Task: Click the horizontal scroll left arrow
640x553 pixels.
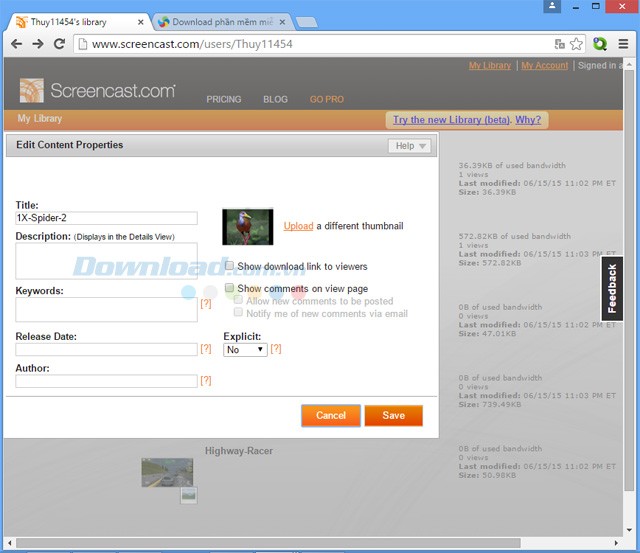Action: (10, 543)
